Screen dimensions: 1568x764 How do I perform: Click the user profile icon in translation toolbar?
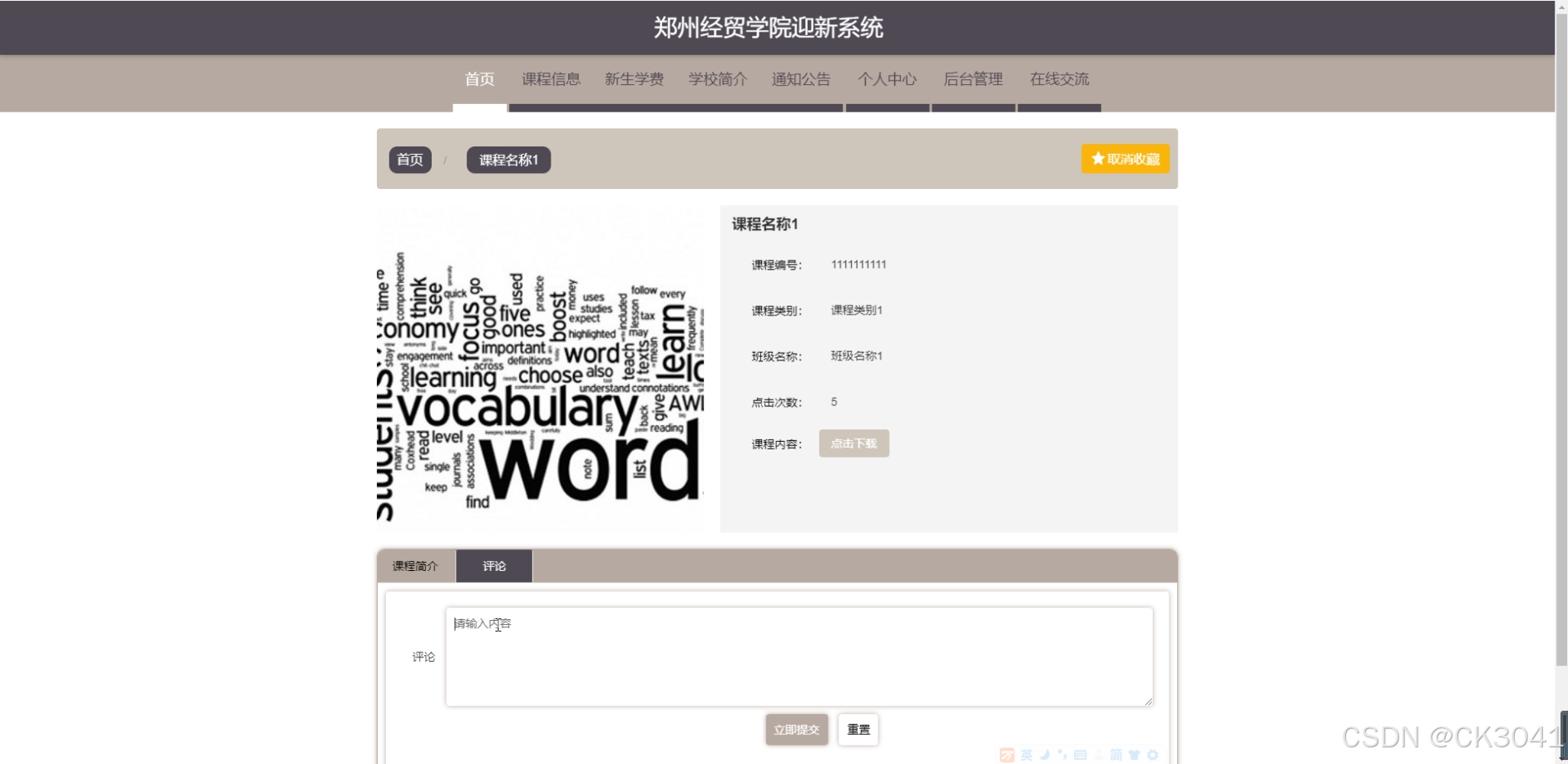(x=1099, y=754)
